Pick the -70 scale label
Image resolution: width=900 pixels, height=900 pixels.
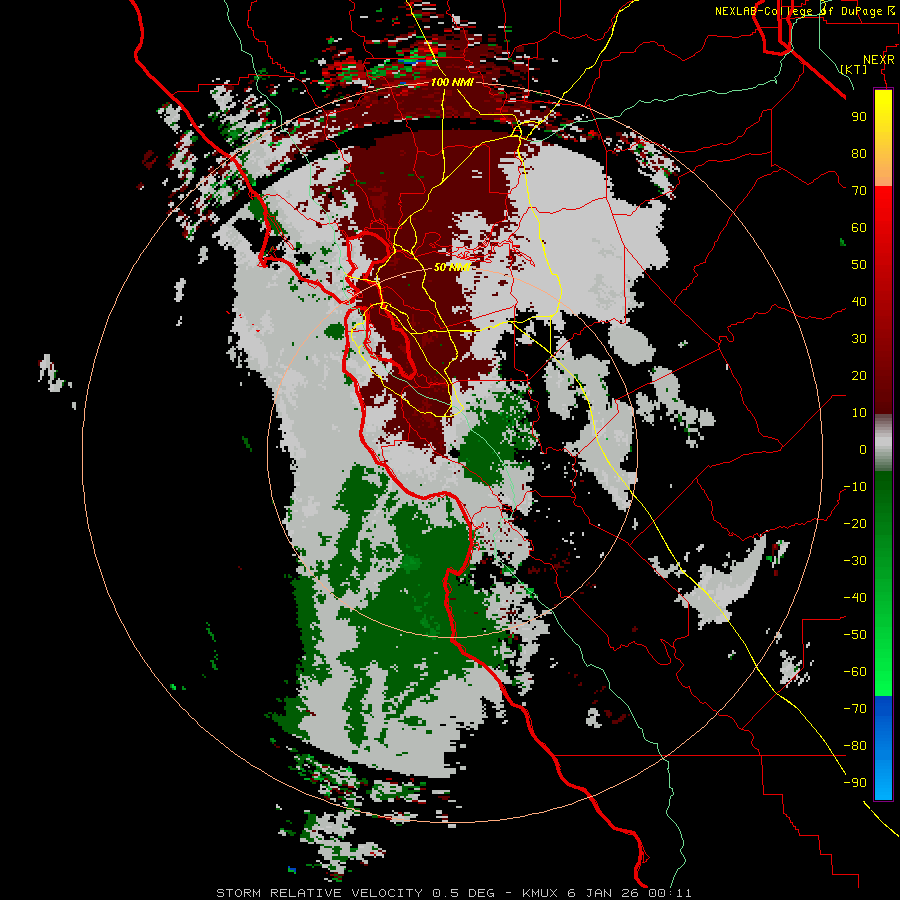(x=855, y=709)
